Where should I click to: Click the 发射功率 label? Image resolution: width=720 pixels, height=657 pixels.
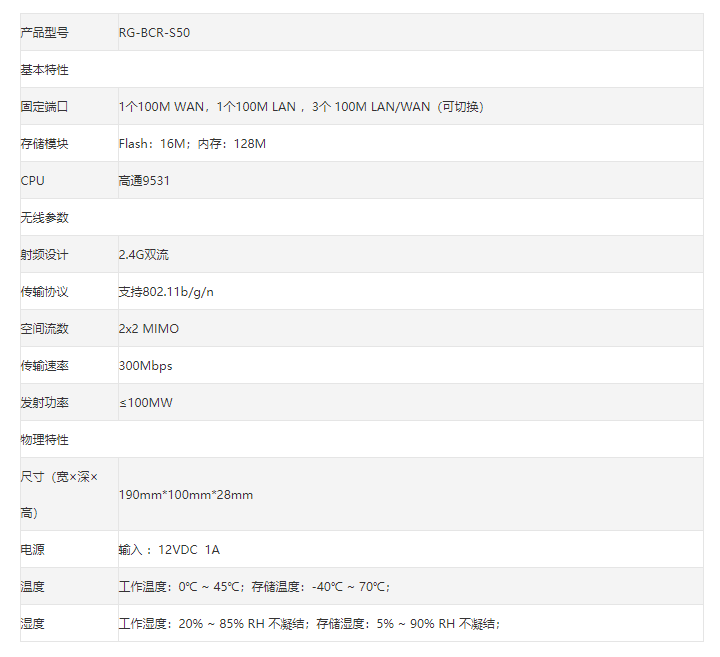click(x=45, y=402)
